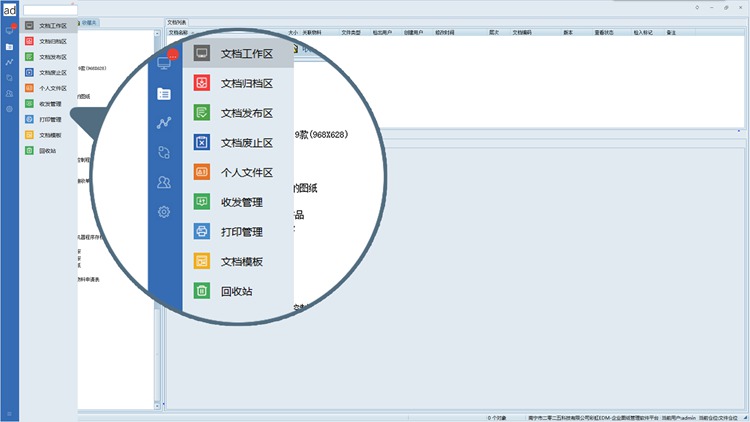Image resolution: width=750 pixels, height=422 pixels.
Task: Click the magnified 文档归档区 red archive icon
Action: coord(201,83)
